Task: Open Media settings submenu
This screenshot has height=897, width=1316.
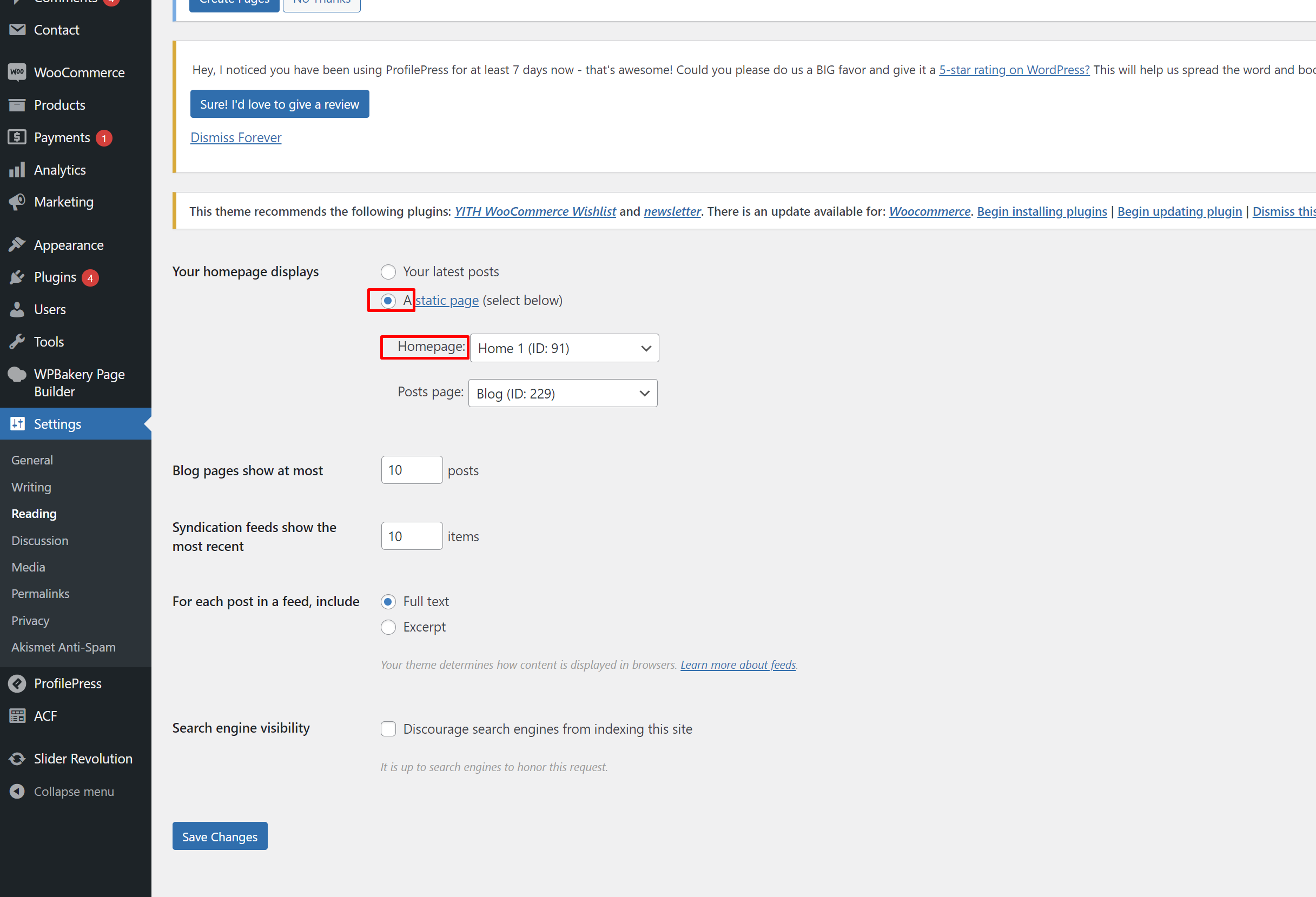Action: tap(28, 567)
